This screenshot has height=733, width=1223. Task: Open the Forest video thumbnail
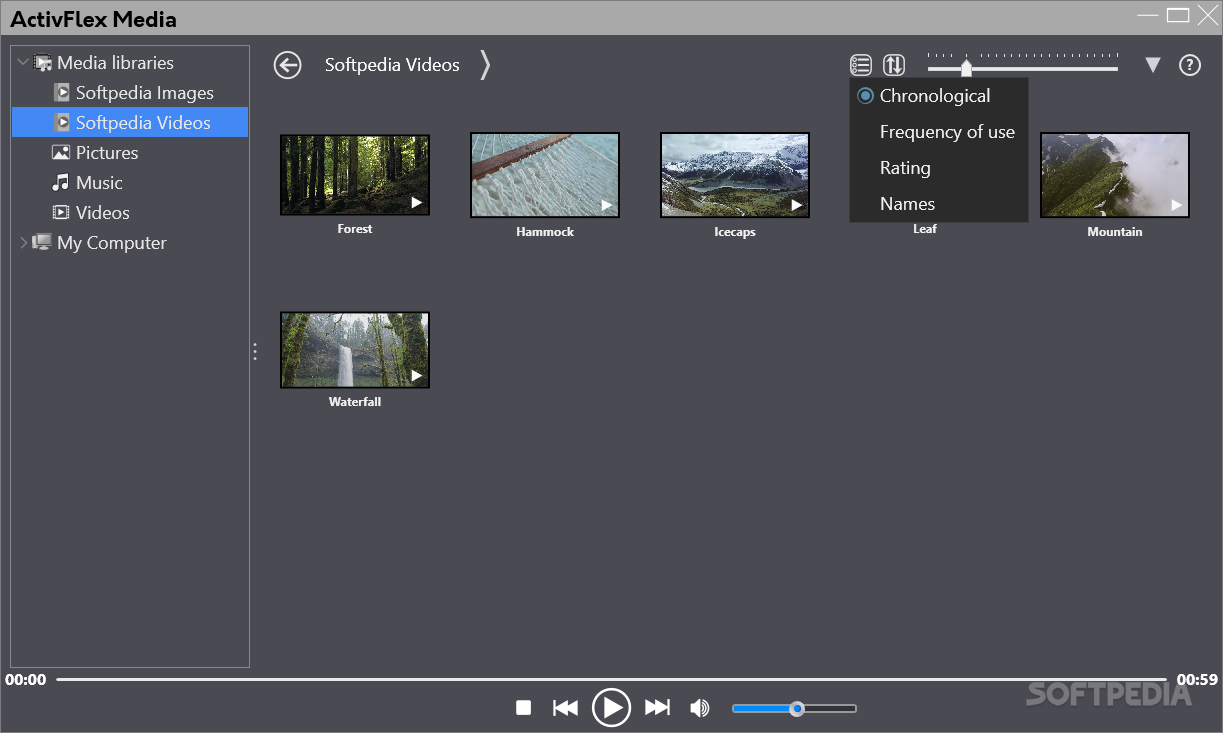(x=355, y=175)
